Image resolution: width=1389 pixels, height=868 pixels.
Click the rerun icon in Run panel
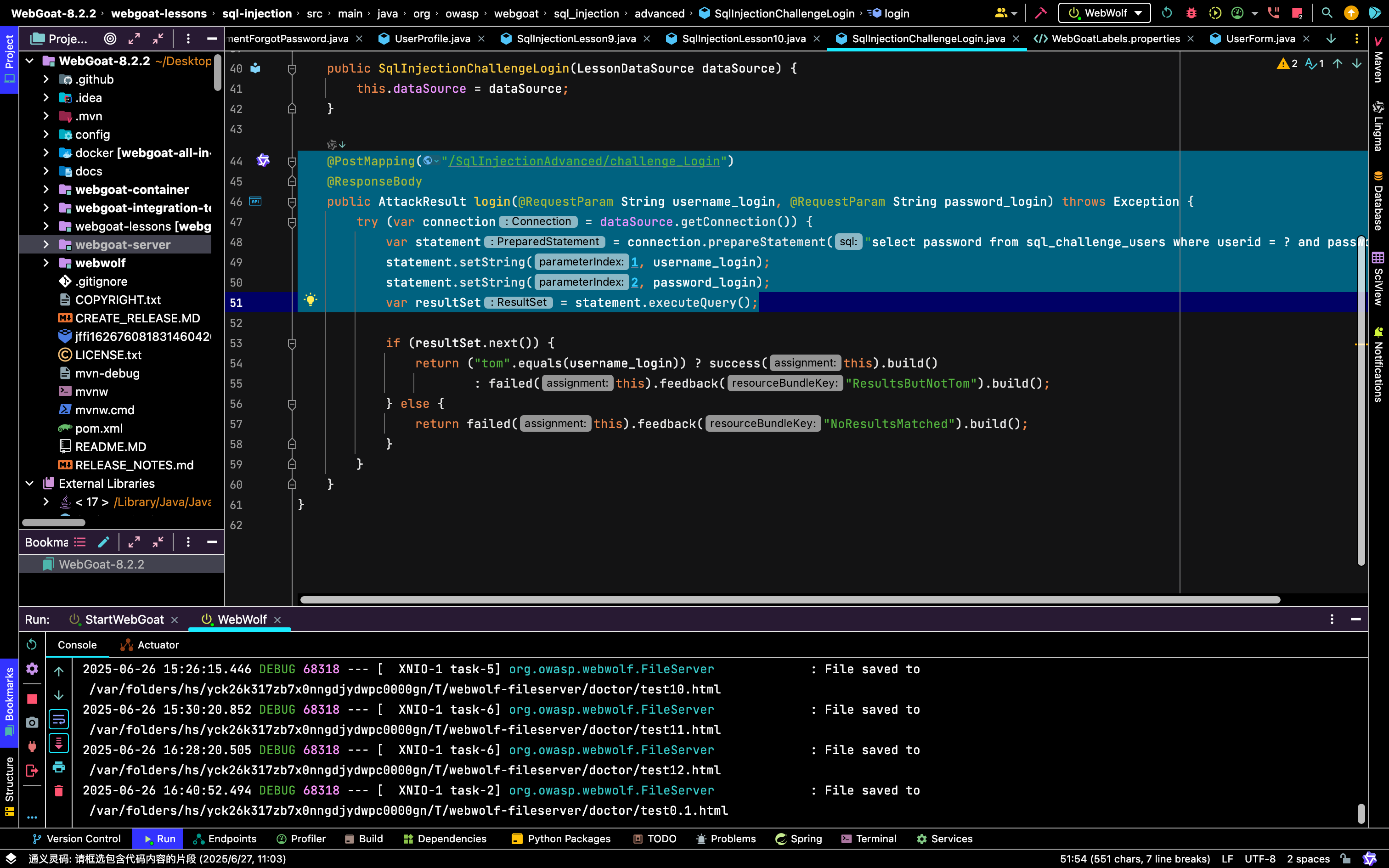pos(32,645)
